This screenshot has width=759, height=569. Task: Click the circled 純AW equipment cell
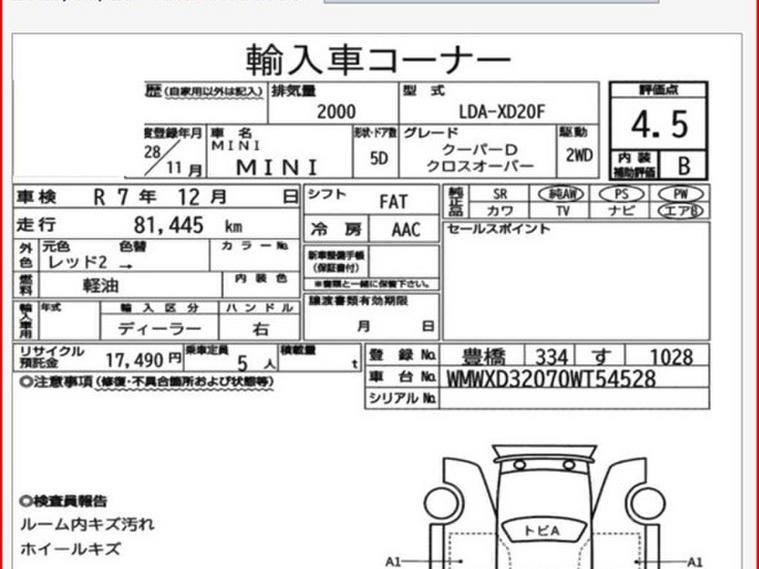click(561, 194)
